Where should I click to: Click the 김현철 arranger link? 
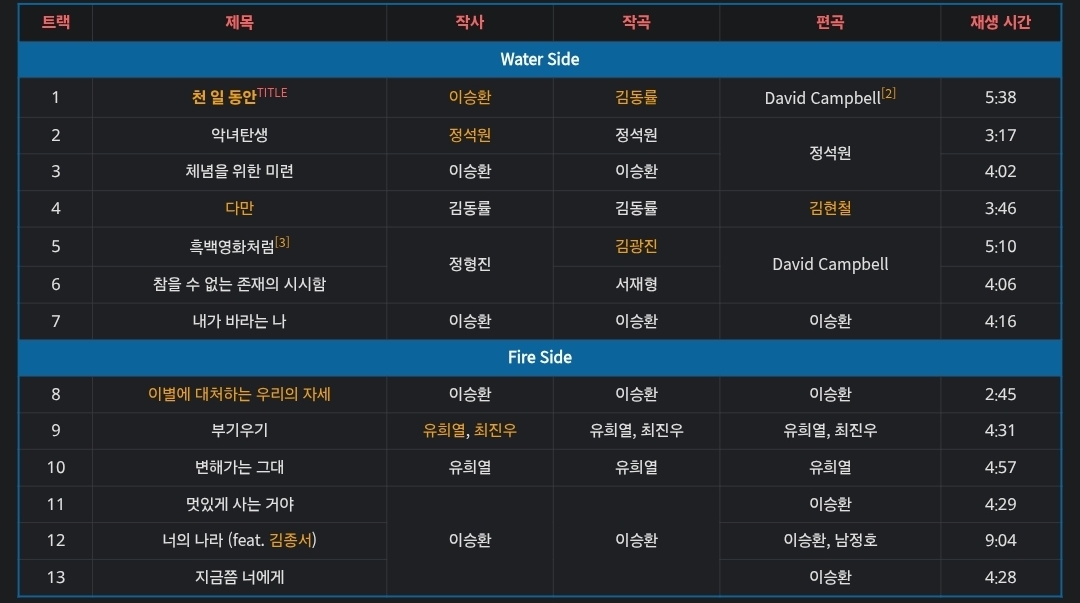coord(830,208)
